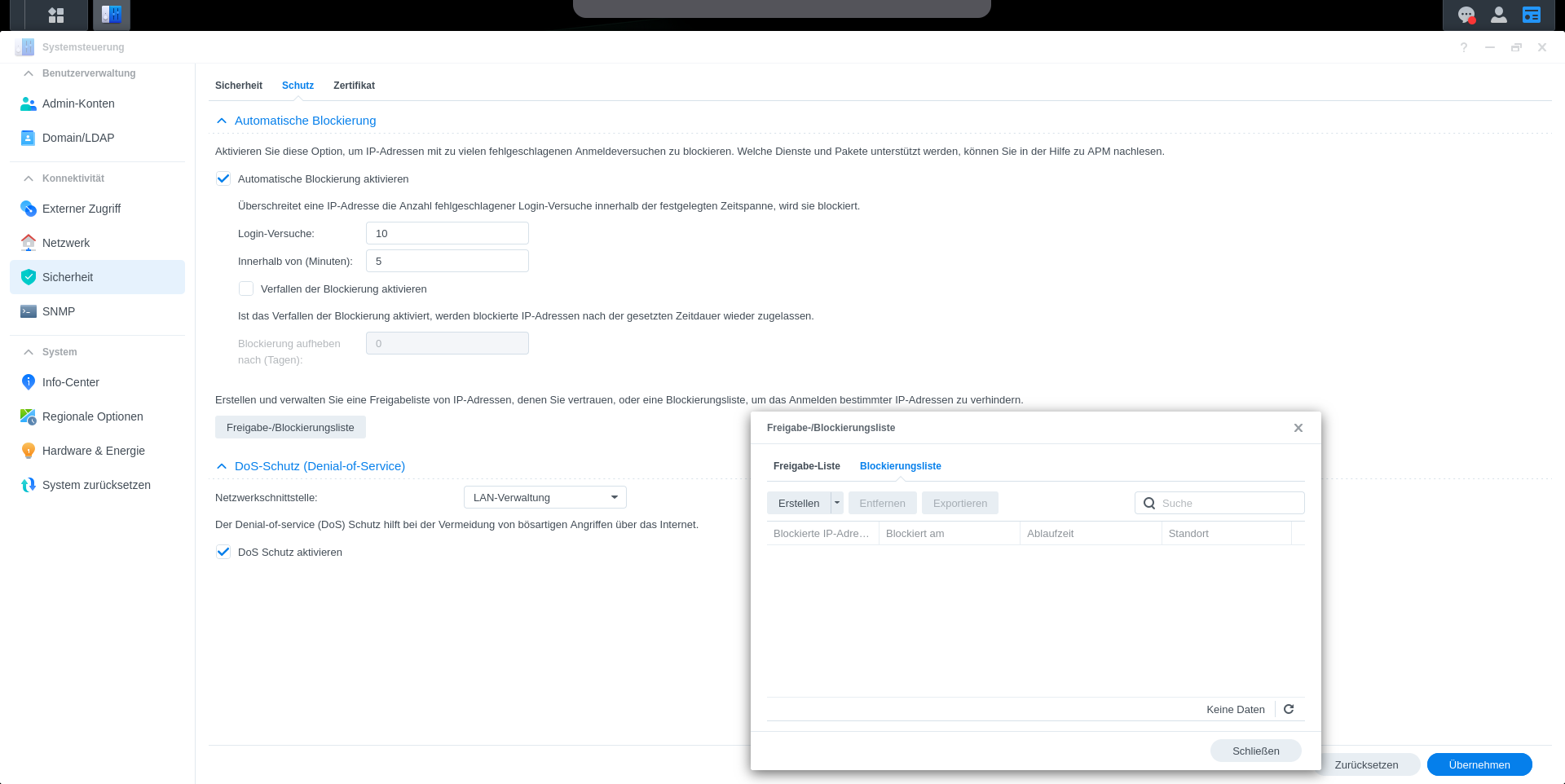Switch to the Zertifikat tab

pyautogui.click(x=354, y=86)
